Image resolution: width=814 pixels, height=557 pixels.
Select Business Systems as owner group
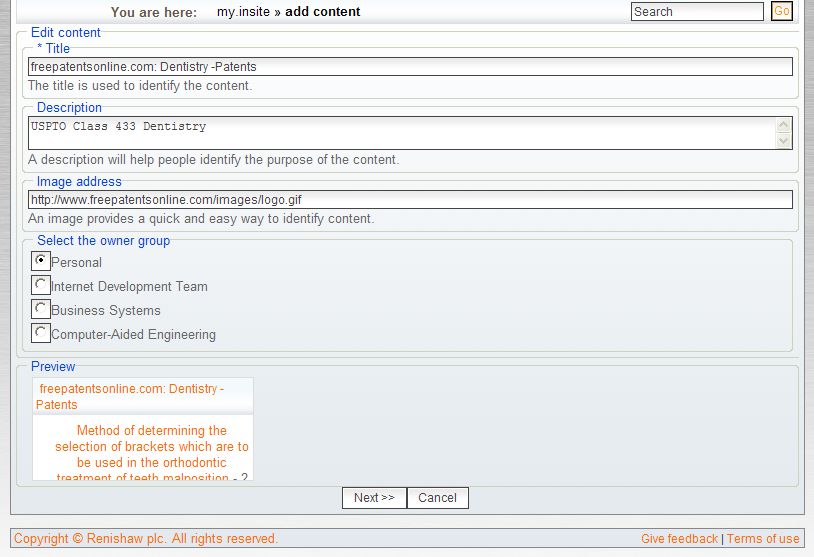tap(41, 309)
